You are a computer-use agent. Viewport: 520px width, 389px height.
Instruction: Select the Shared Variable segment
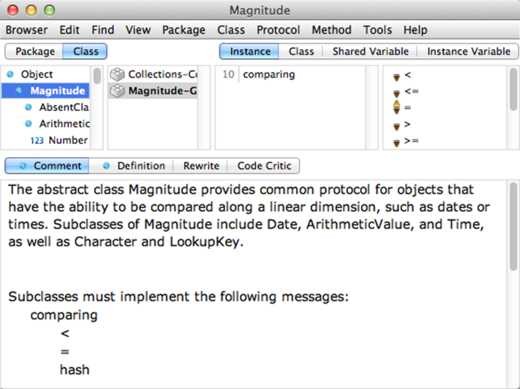tap(370, 52)
